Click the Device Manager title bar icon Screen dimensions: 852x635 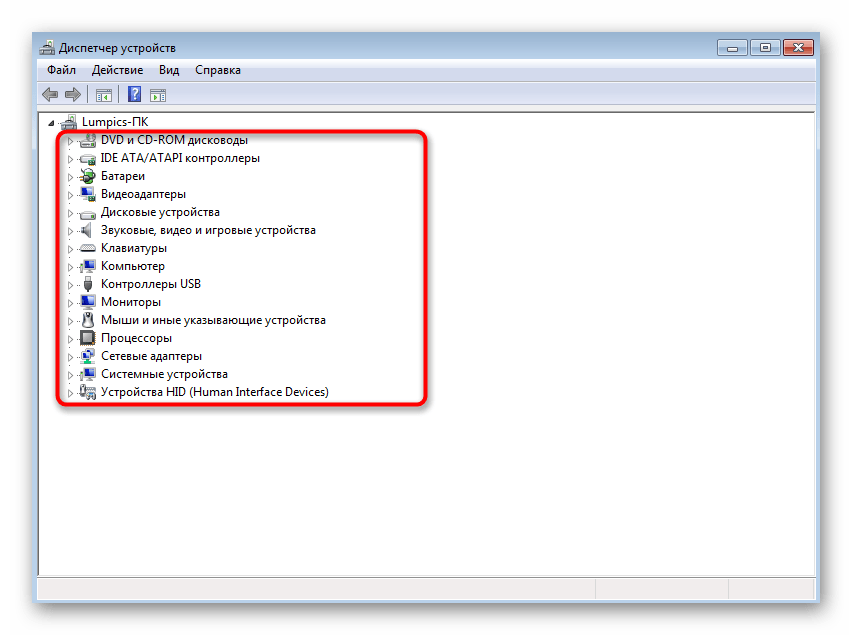47,48
